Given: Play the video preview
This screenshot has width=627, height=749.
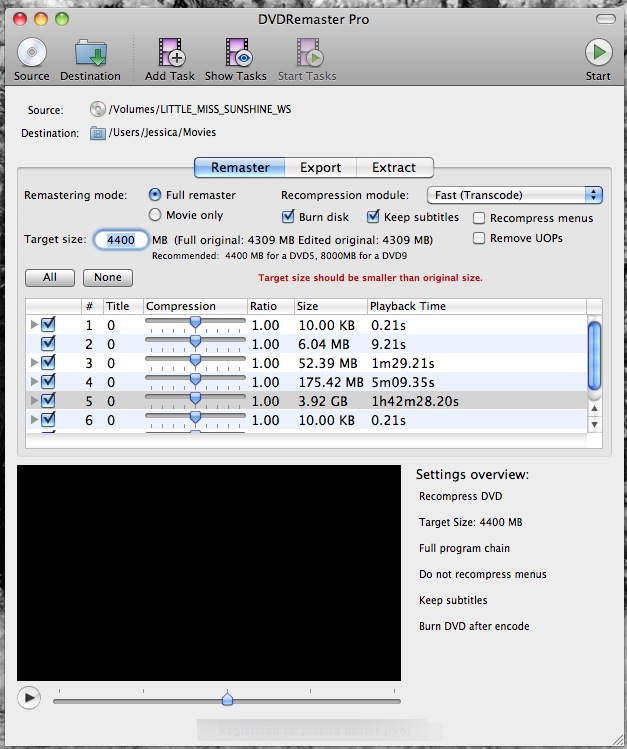Looking at the screenshot, I should pos(29,698).
